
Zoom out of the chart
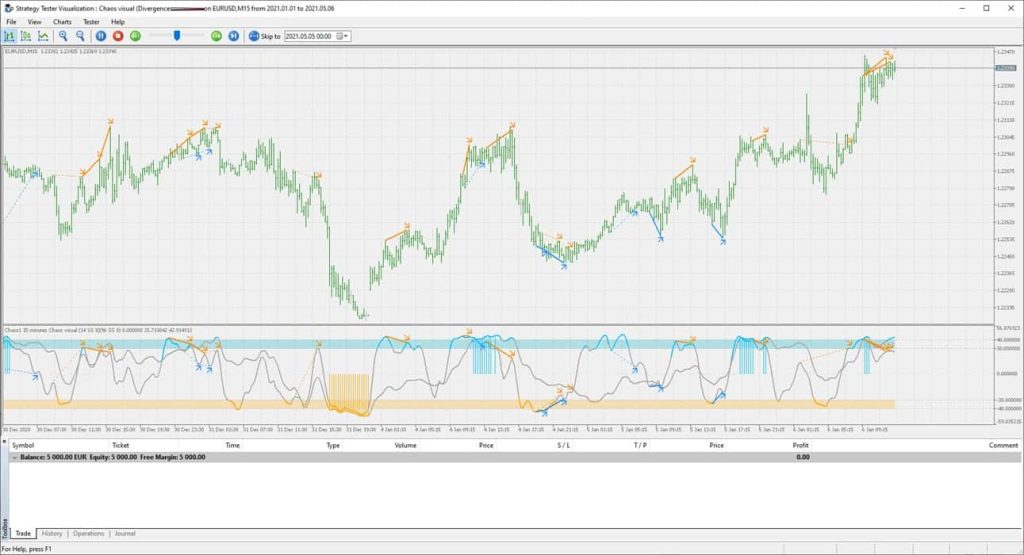(x=80, y=36)
